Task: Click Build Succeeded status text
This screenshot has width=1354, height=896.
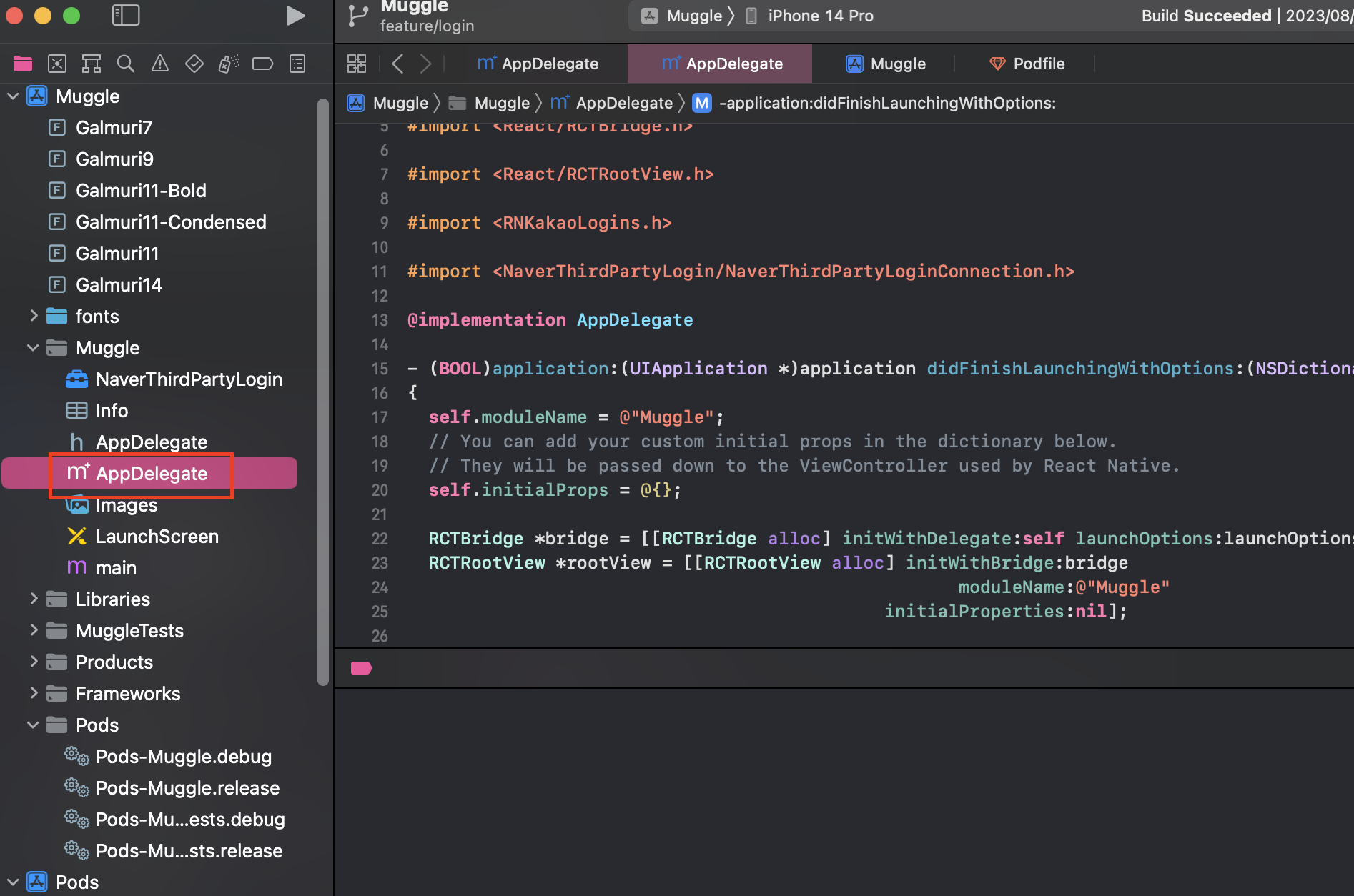Action: [x=1207, y=16]
